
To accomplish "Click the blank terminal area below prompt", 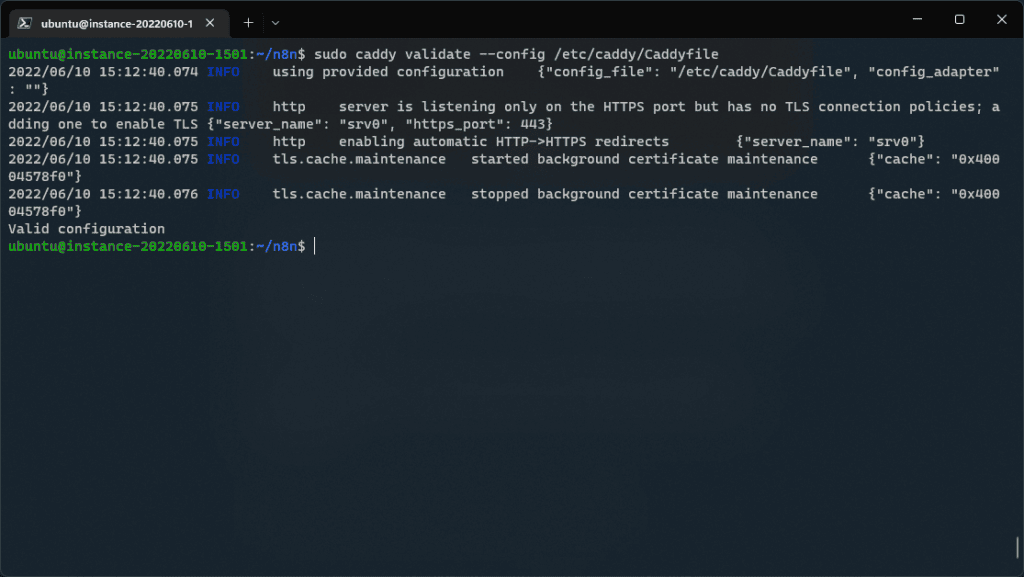I will 500,400.
